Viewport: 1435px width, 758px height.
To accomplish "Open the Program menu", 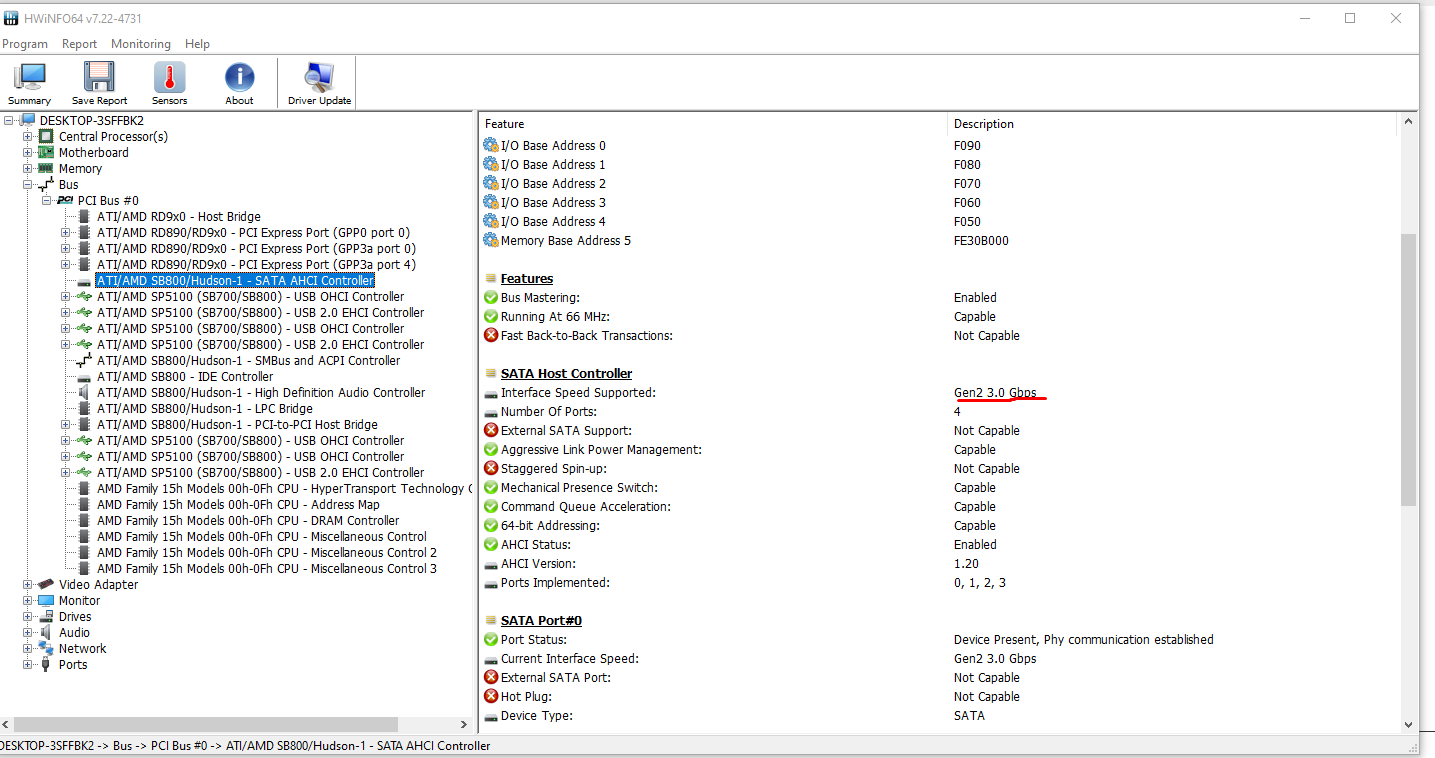I will pos(25,44).
